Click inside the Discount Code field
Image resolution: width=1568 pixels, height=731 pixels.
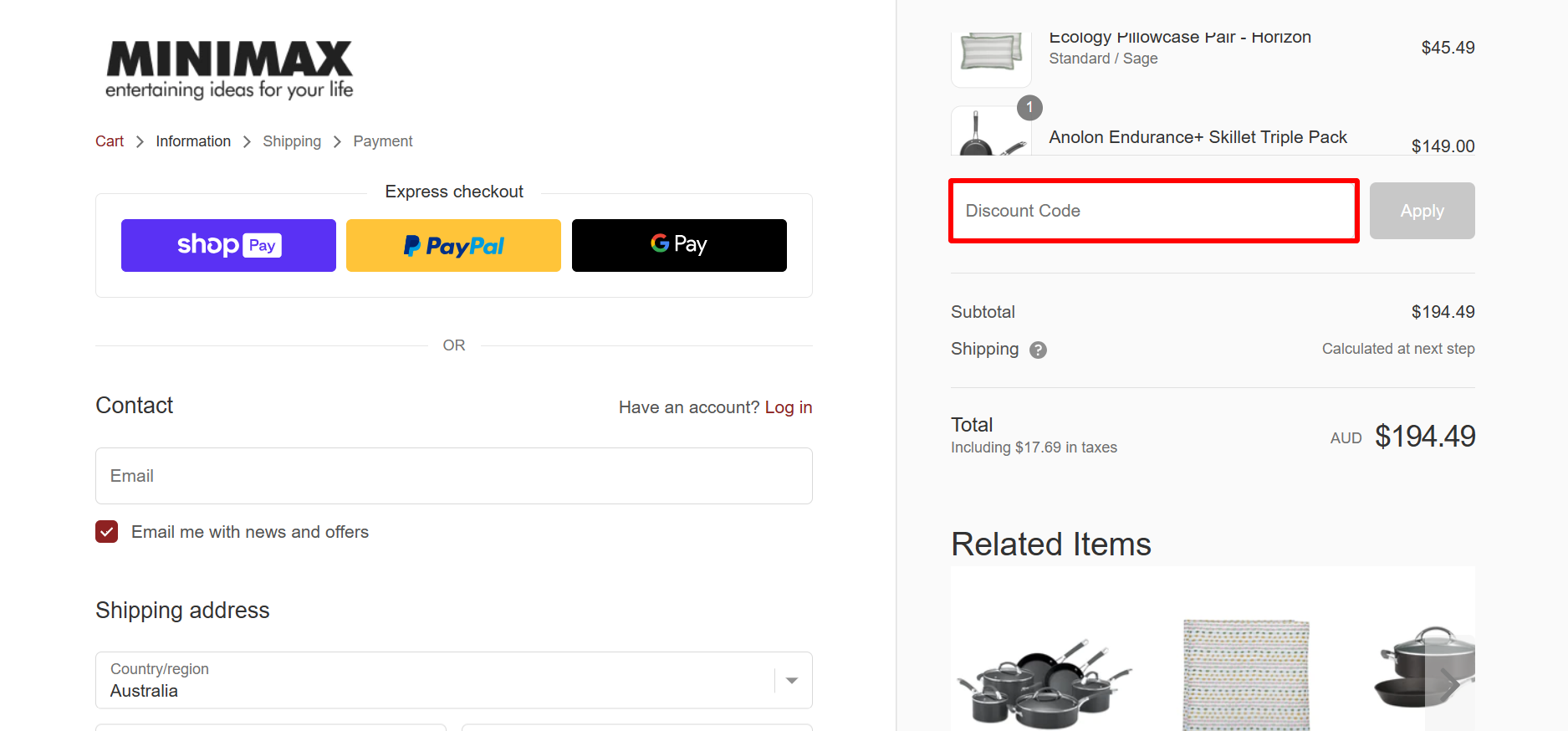coord(1153,210)
